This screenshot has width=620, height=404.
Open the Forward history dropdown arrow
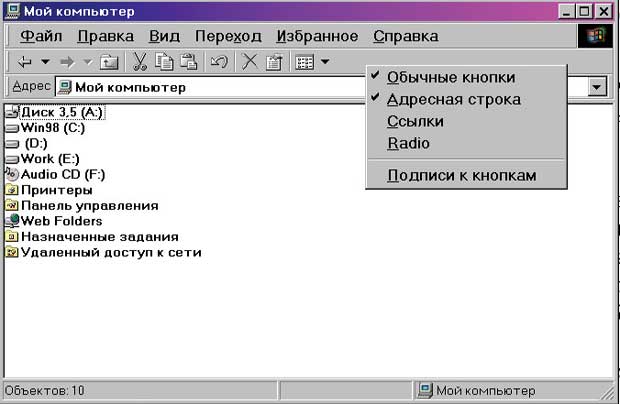[x=88, y=62]
